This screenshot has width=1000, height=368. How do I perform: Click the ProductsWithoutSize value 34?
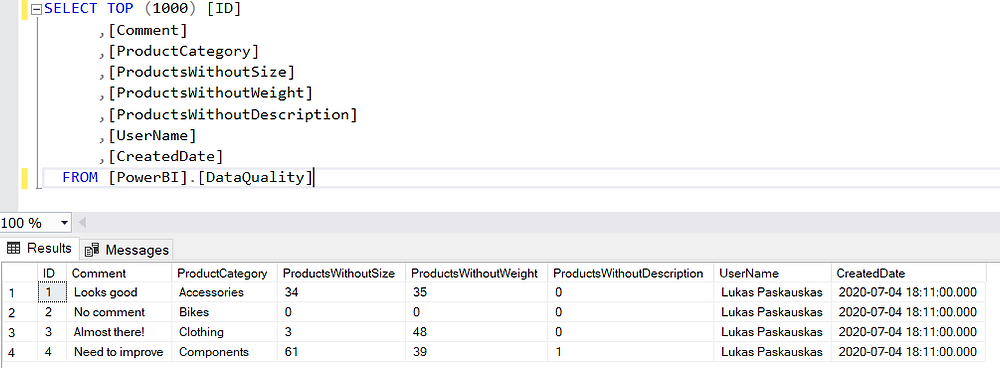coord(342,293)
